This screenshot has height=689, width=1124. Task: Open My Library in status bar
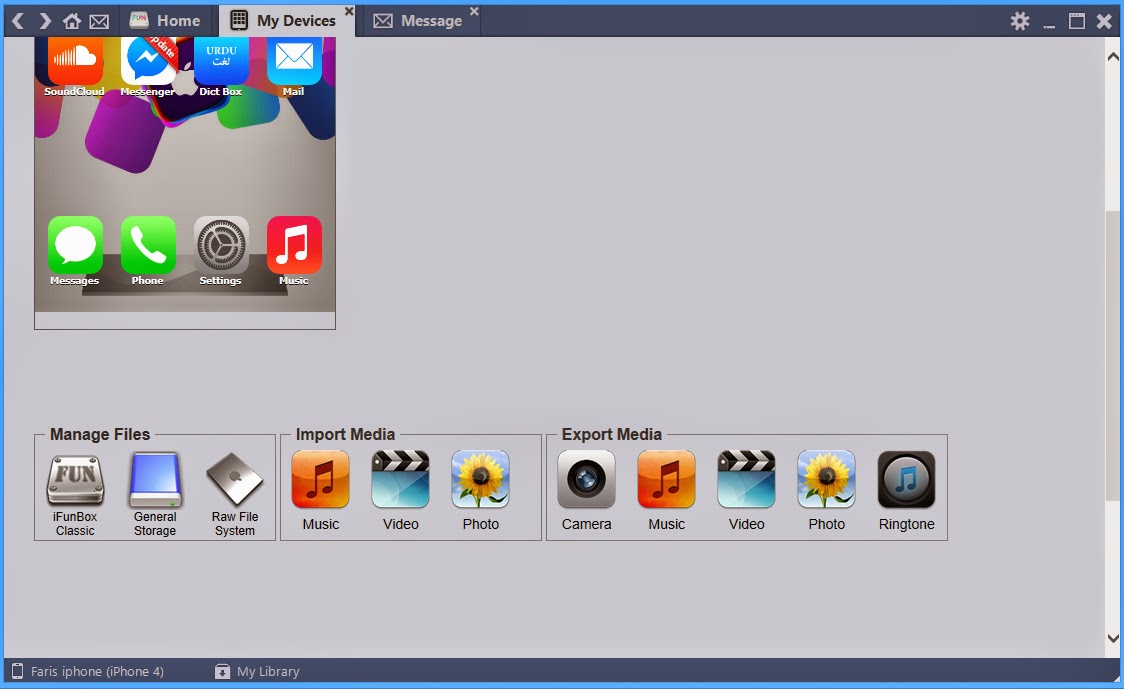click(257, 672)
